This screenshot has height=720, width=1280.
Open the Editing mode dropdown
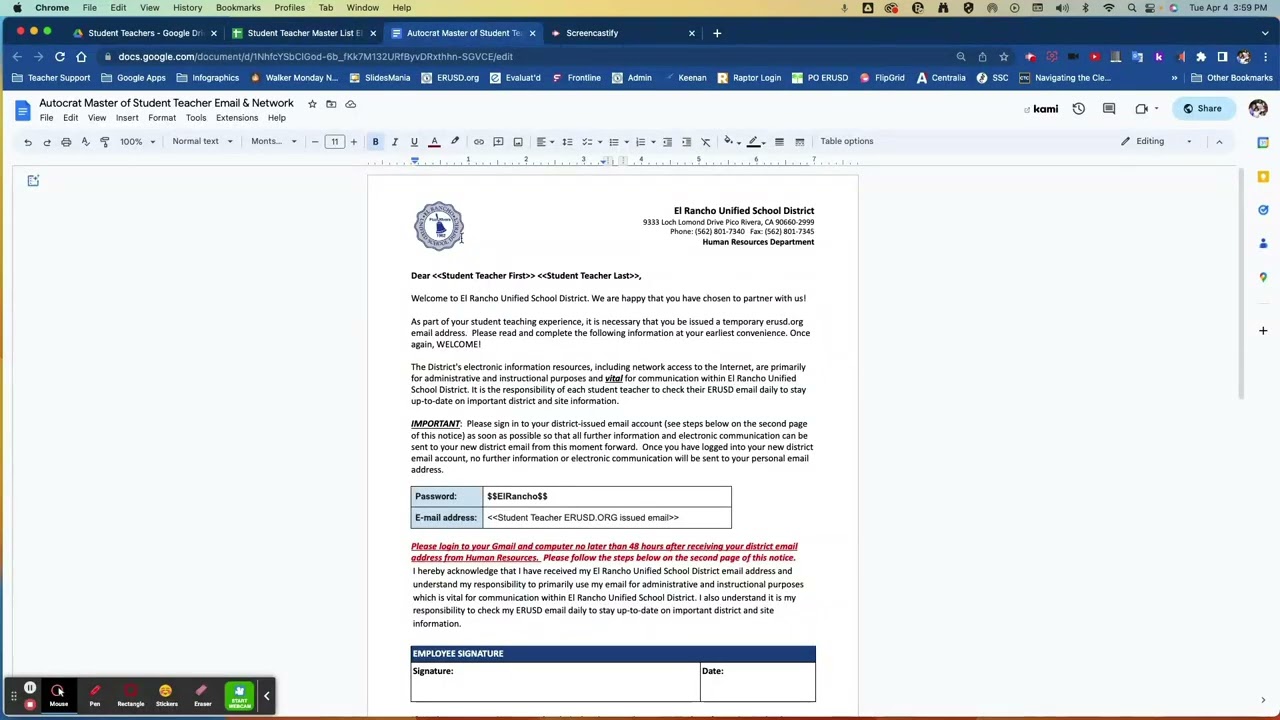(x=1157, y=141)
